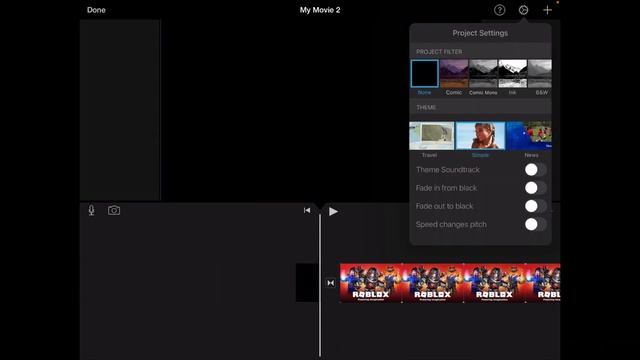
Task: Enable the Theme Soundtrack switch
Action: [536, 170]
